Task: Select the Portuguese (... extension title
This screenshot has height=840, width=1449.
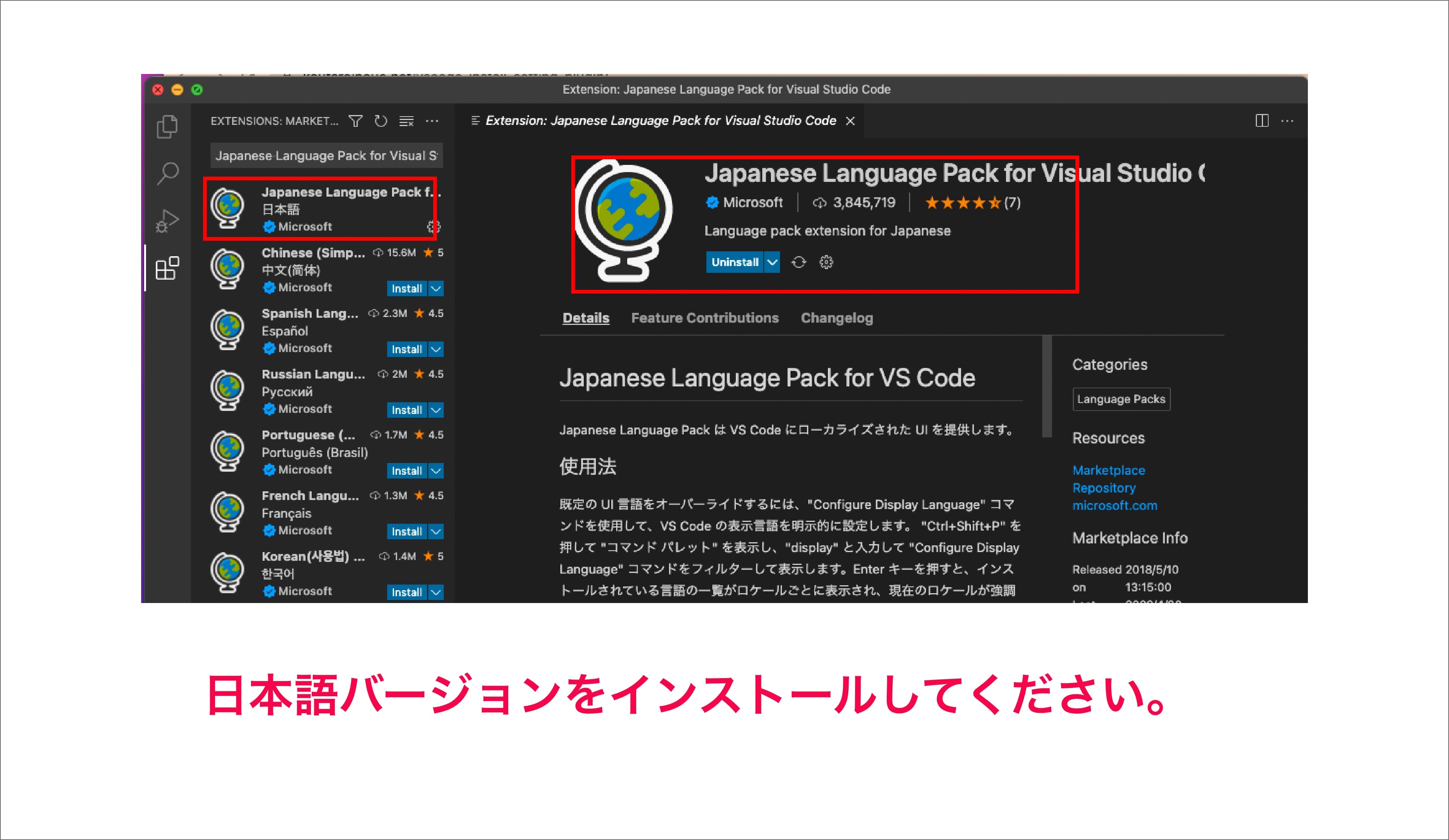Action: coord(309,435)
